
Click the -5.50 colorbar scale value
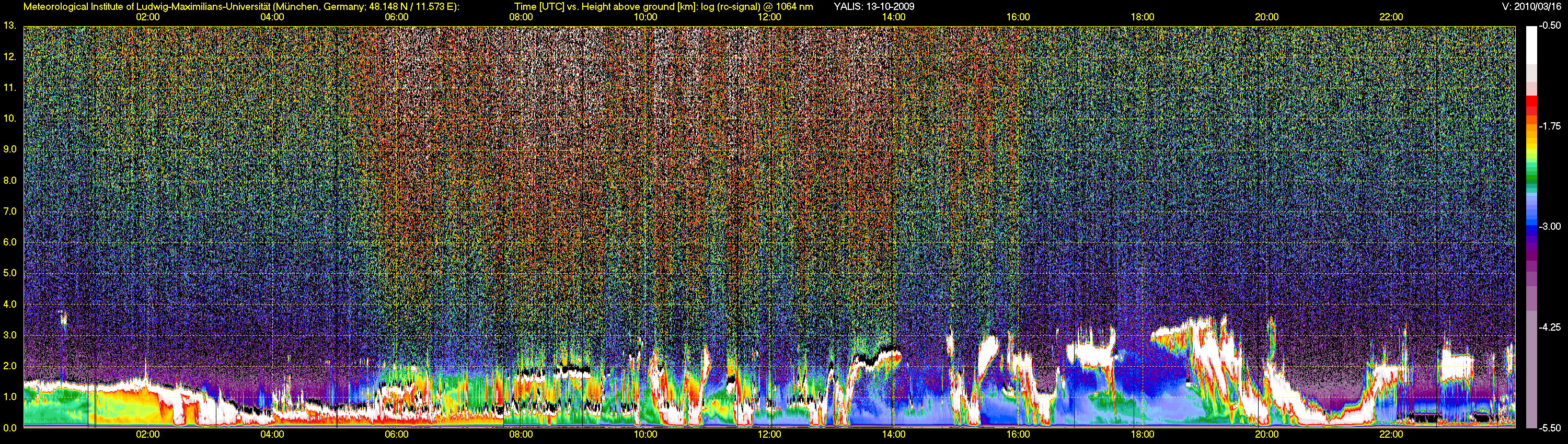tap(1549, 428)
